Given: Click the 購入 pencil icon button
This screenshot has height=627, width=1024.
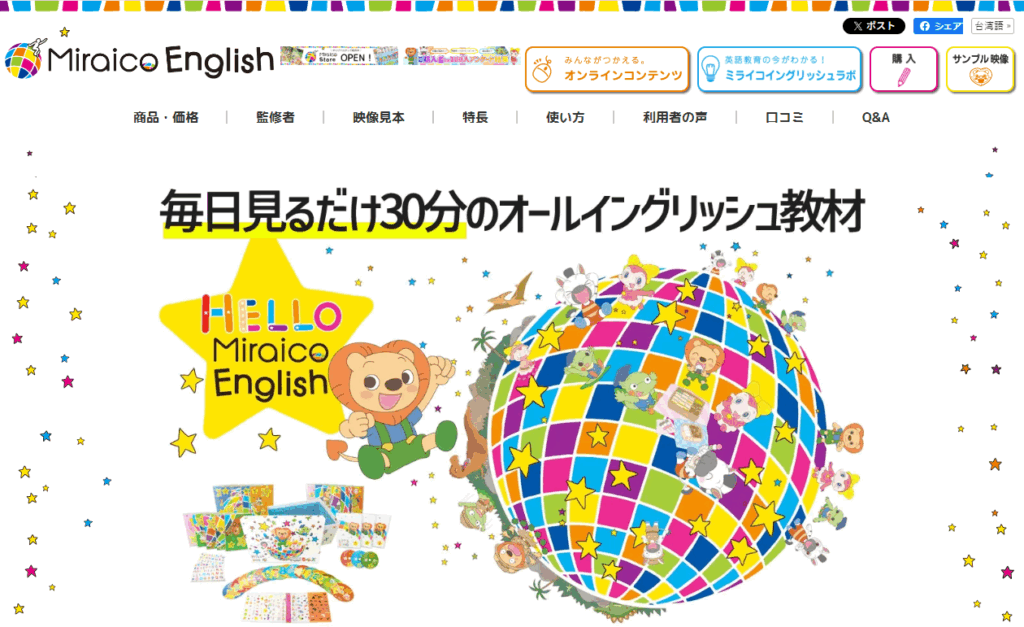Looking at the screenshot, I should (904, 69).
